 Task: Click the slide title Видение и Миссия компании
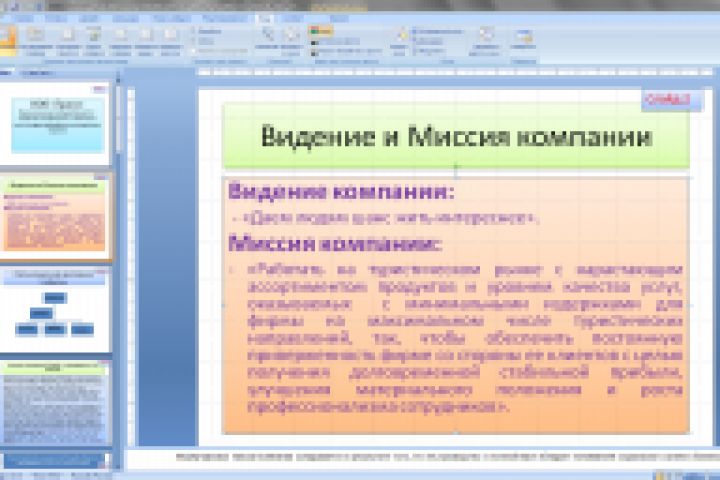(456, 137)
